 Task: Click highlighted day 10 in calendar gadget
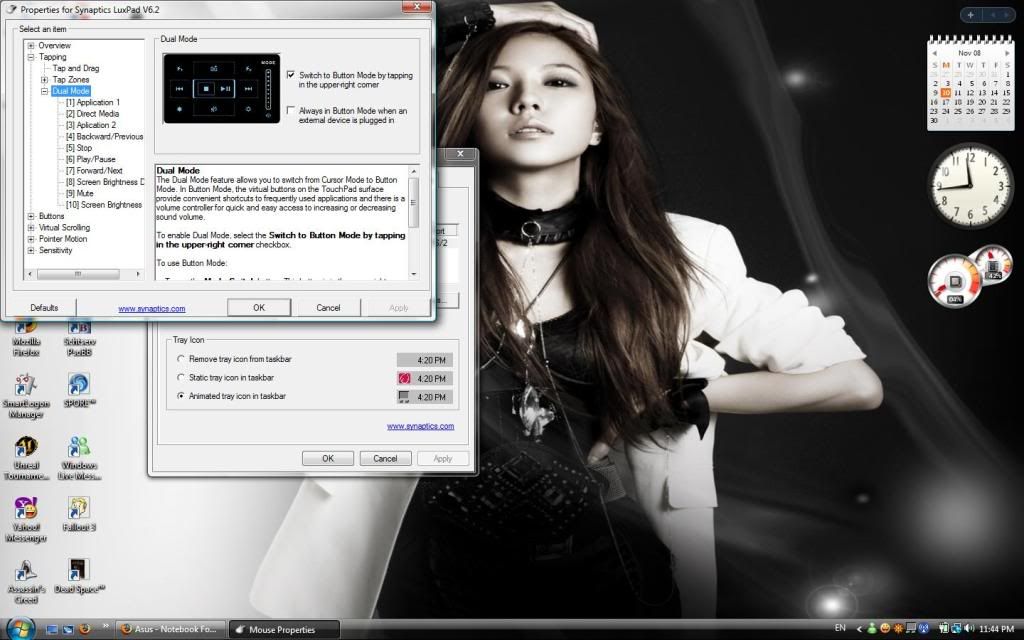(x=946, y=93)
